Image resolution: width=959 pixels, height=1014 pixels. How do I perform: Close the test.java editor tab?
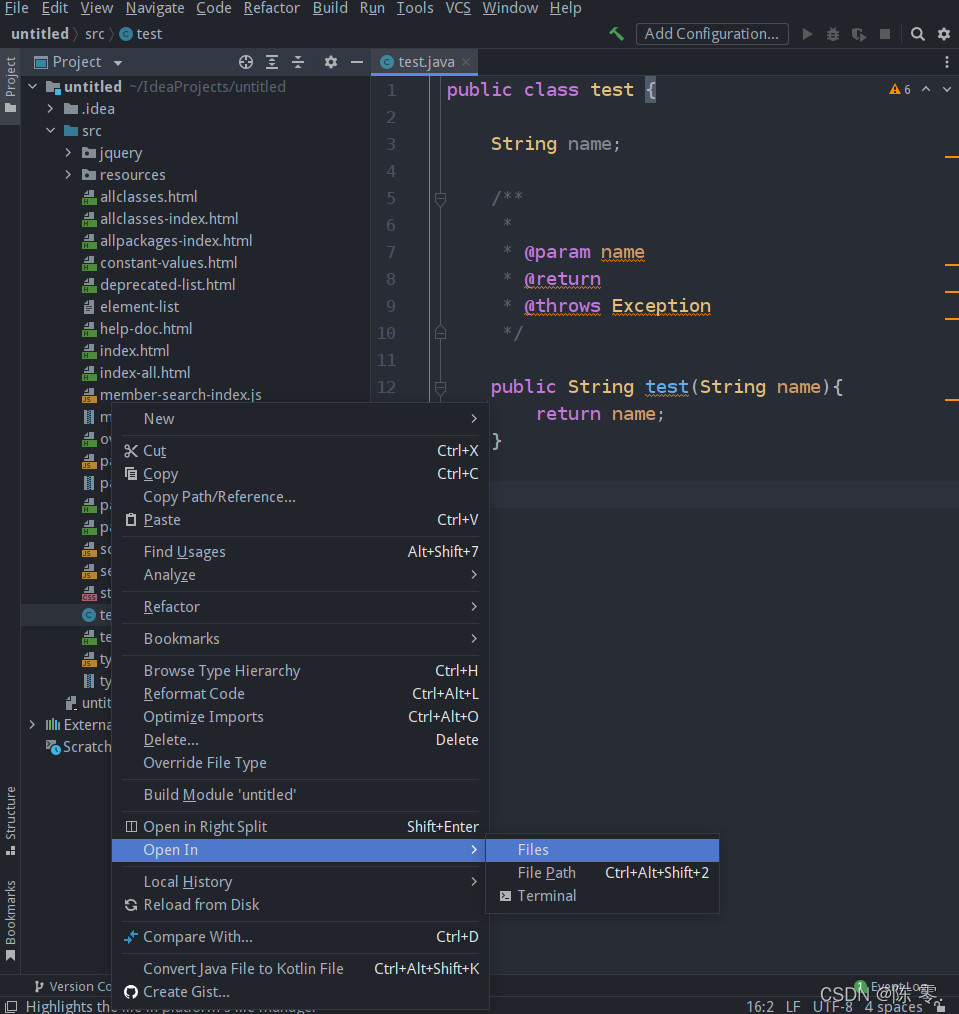click(466, 62)
